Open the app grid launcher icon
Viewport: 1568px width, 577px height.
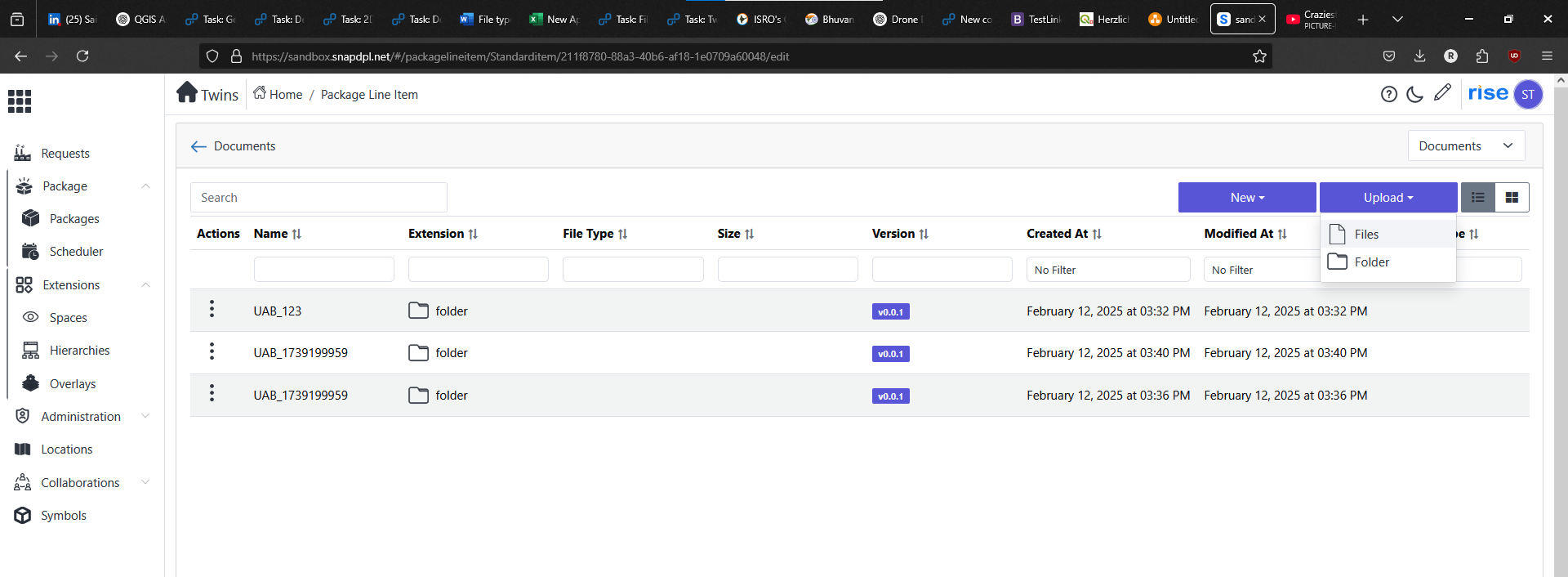20,101
